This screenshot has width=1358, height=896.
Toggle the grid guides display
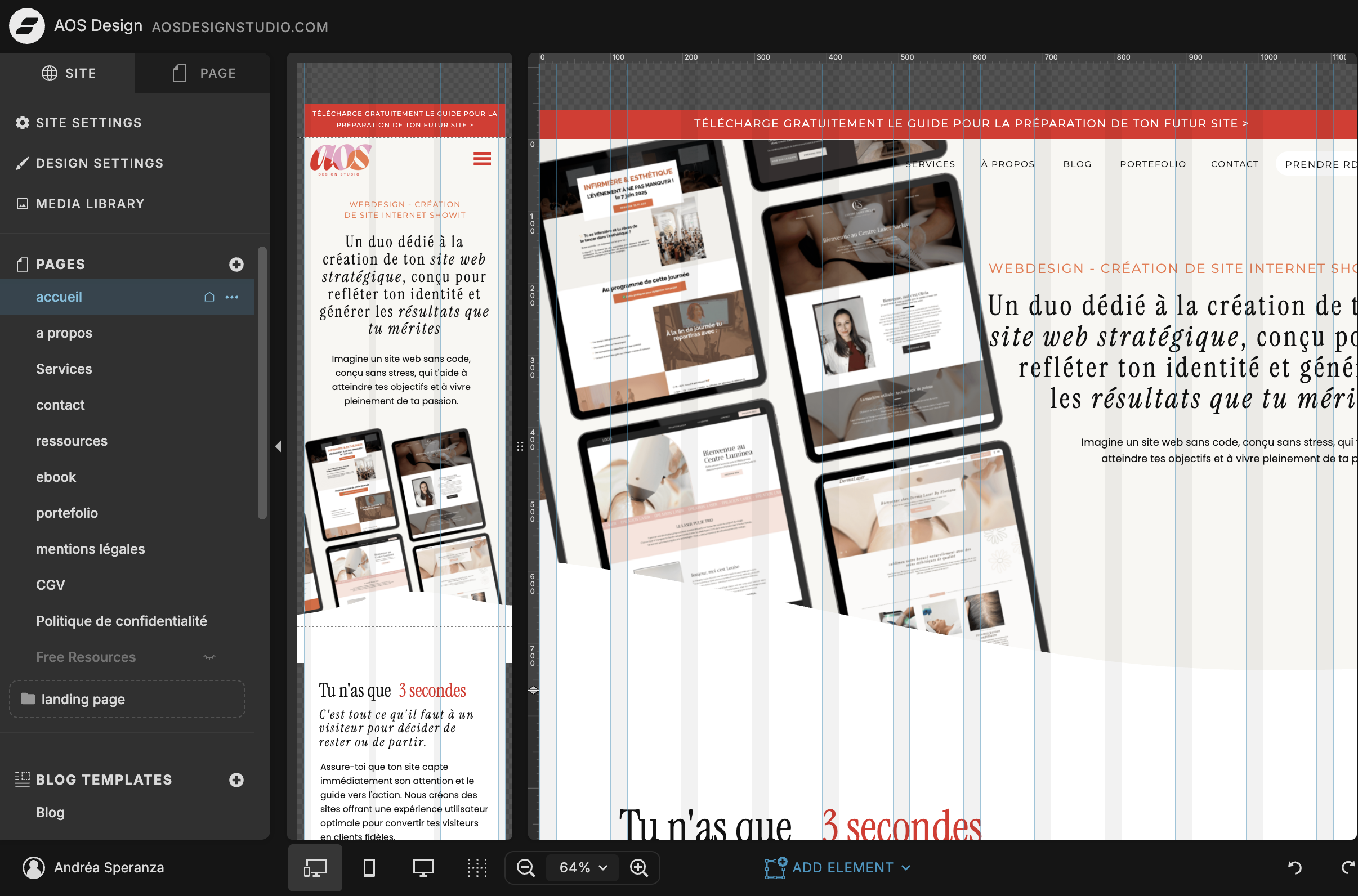(x=477, y=867)
